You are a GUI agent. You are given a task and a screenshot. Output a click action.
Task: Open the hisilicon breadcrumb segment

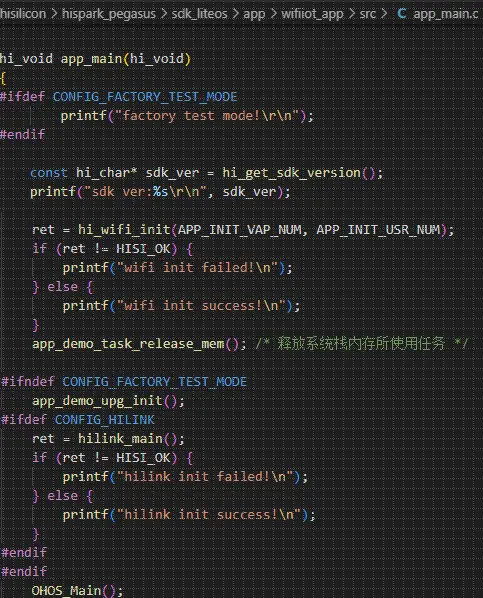point(23,14)
